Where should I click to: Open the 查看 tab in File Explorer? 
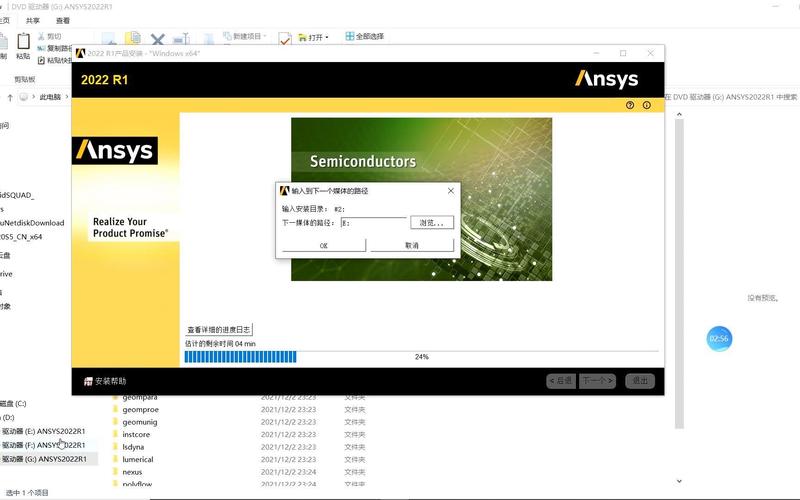click(63, 20)
